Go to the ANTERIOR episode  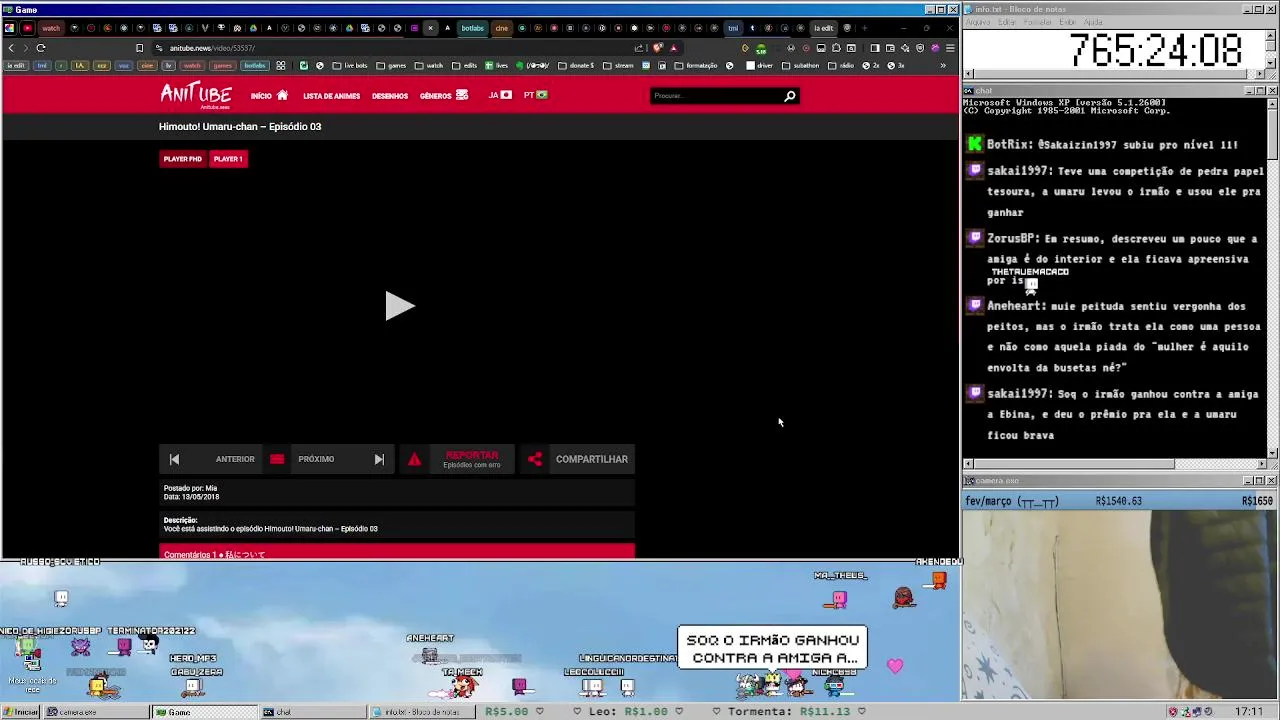[x=235, y=459]
